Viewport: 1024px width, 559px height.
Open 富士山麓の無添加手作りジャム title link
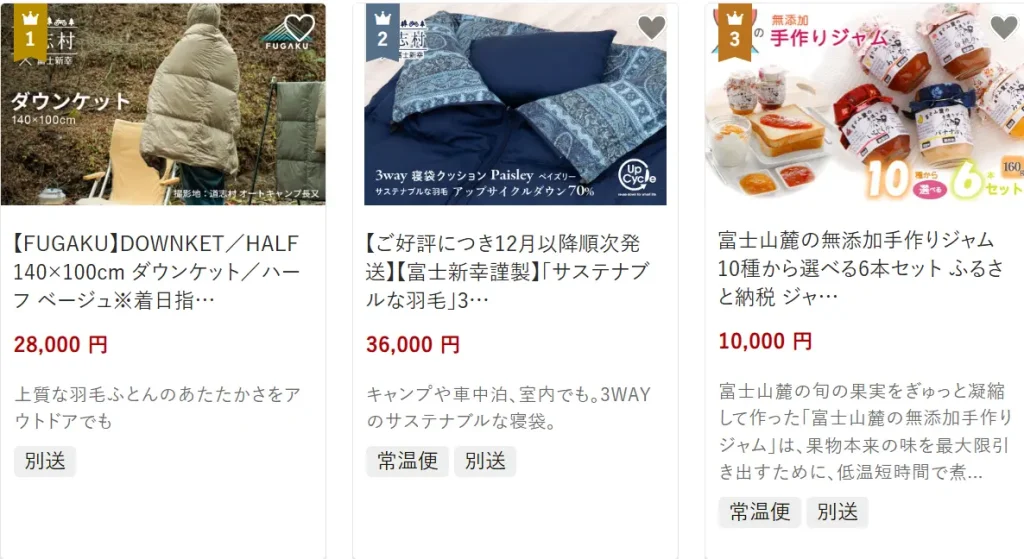click(x=861, y=268)
